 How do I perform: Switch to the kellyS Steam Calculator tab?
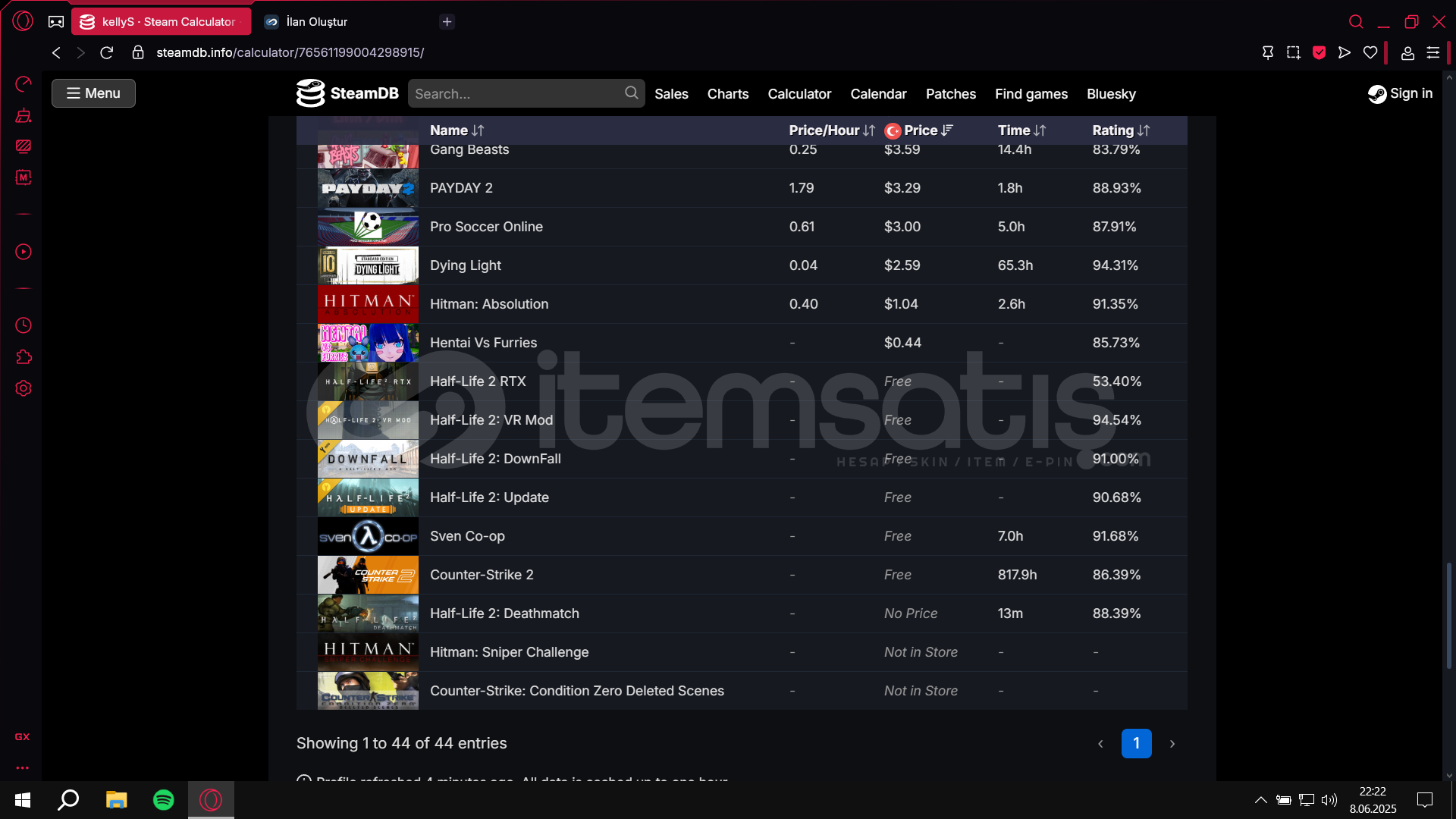click(161, 22)
